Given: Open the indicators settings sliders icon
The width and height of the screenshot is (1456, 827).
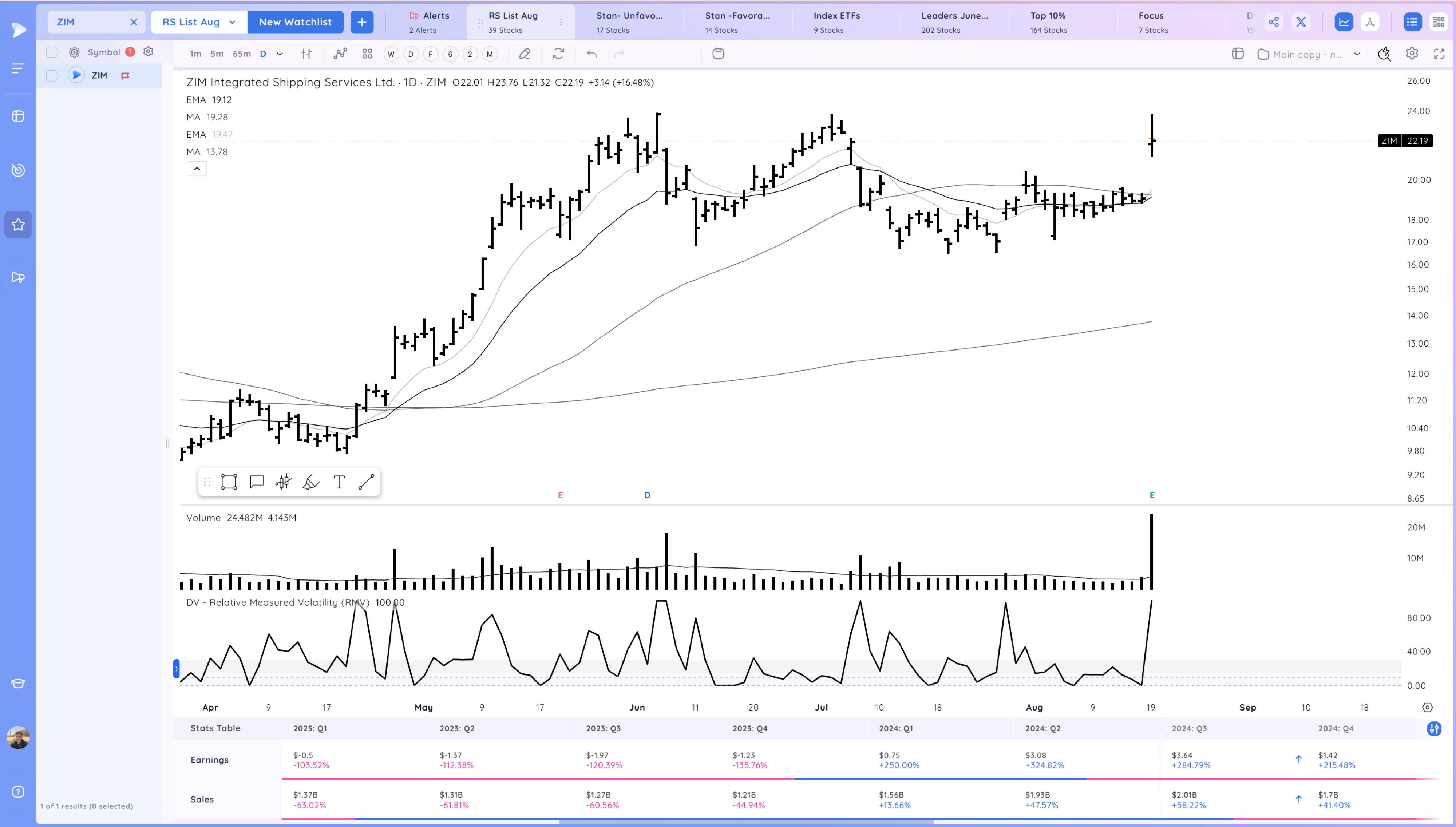Looking at the screenshot, I should coord(306,54).
